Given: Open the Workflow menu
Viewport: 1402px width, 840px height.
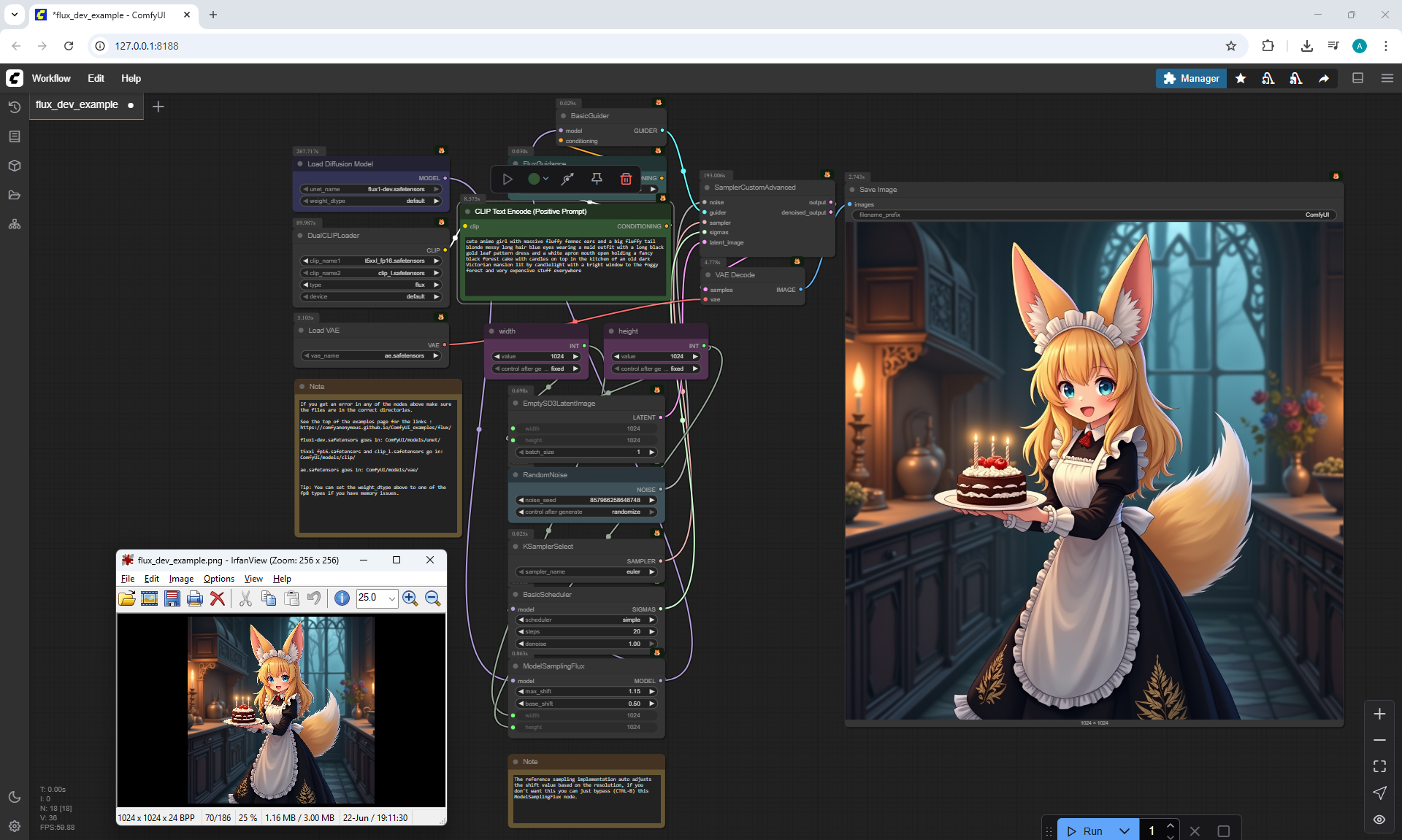Looking at the screenshot, I should click(x=51, y=78).
